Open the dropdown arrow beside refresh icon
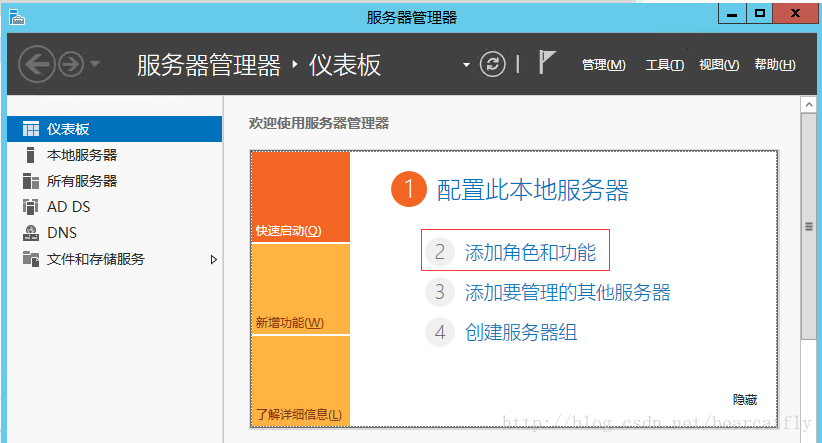Image resolution: width=822 pixels, height=443 pixels. pyautogui.click(x=466, y=65)
